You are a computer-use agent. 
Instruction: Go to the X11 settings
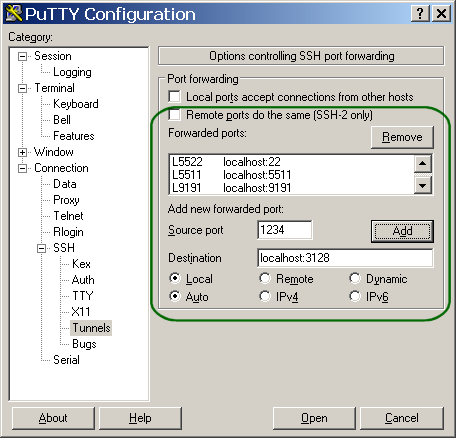click(81, 312)
